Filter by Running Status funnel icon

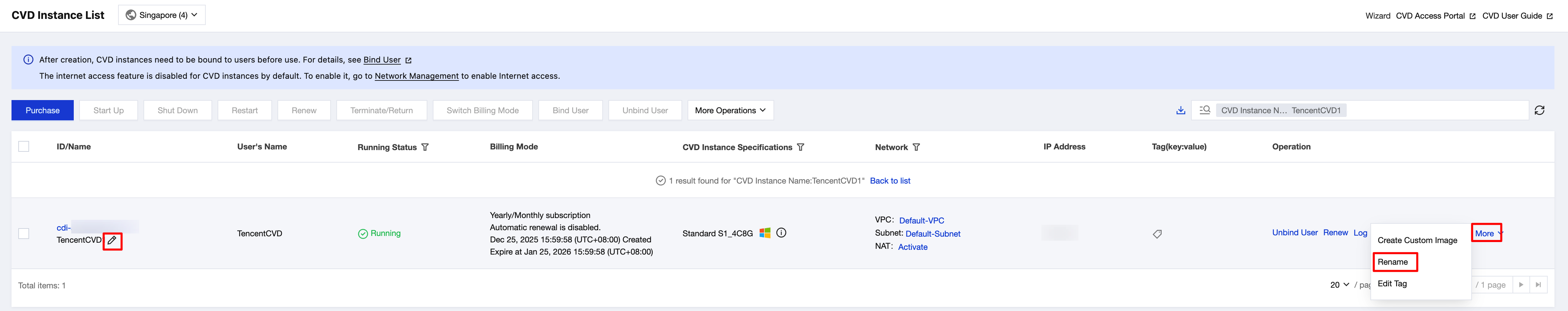tap(425, 147)
